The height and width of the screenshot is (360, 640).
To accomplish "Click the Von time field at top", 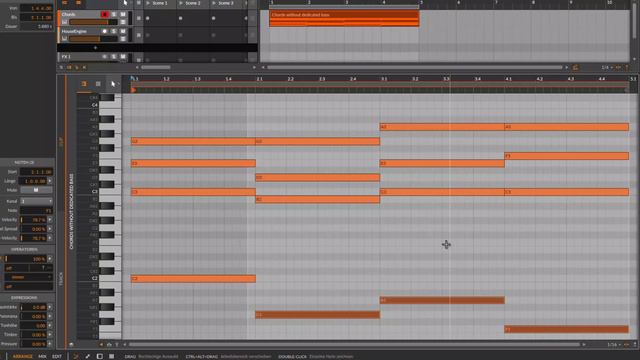I will [36, 8].
